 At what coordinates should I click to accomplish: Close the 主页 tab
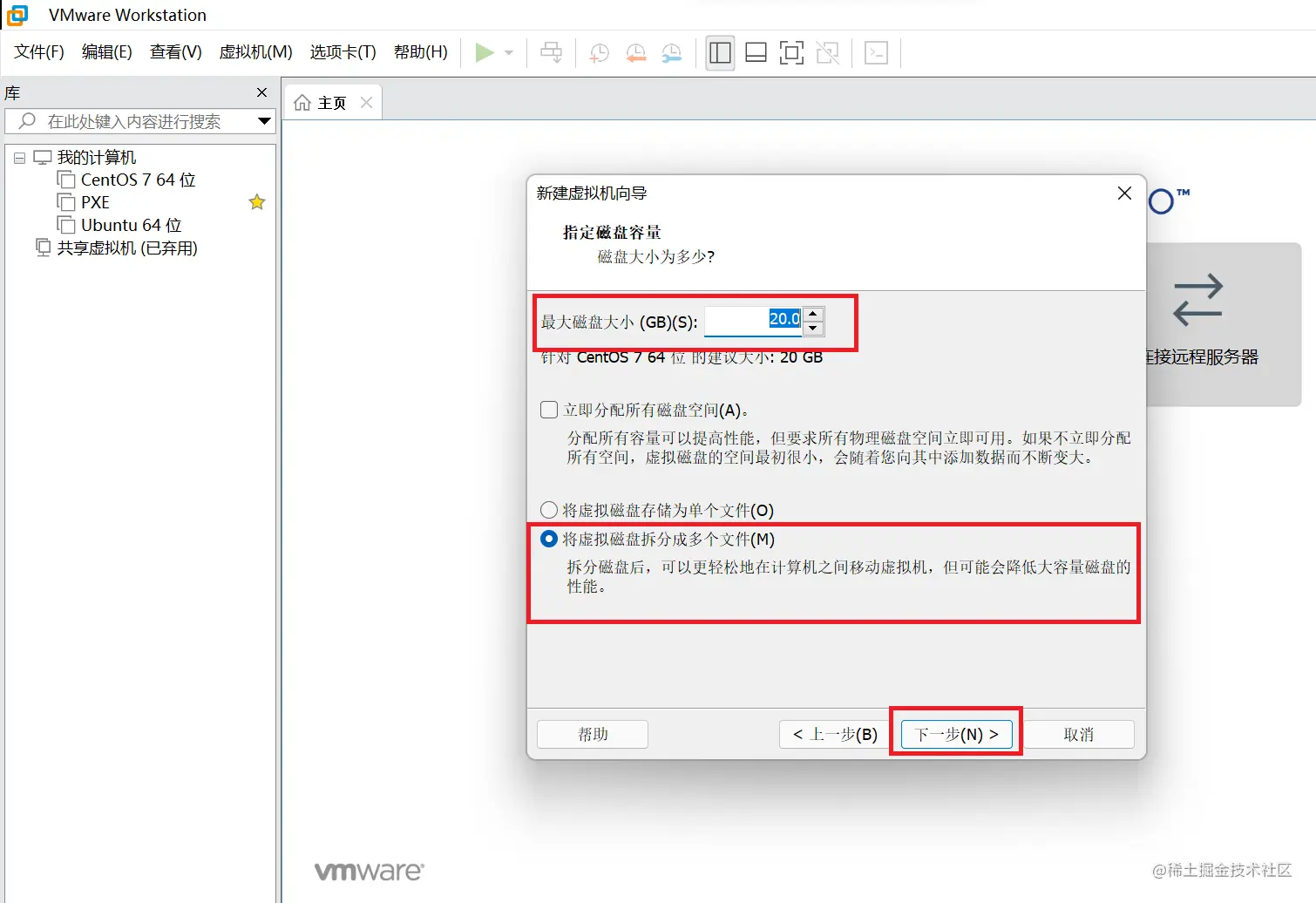coord(367,103)
